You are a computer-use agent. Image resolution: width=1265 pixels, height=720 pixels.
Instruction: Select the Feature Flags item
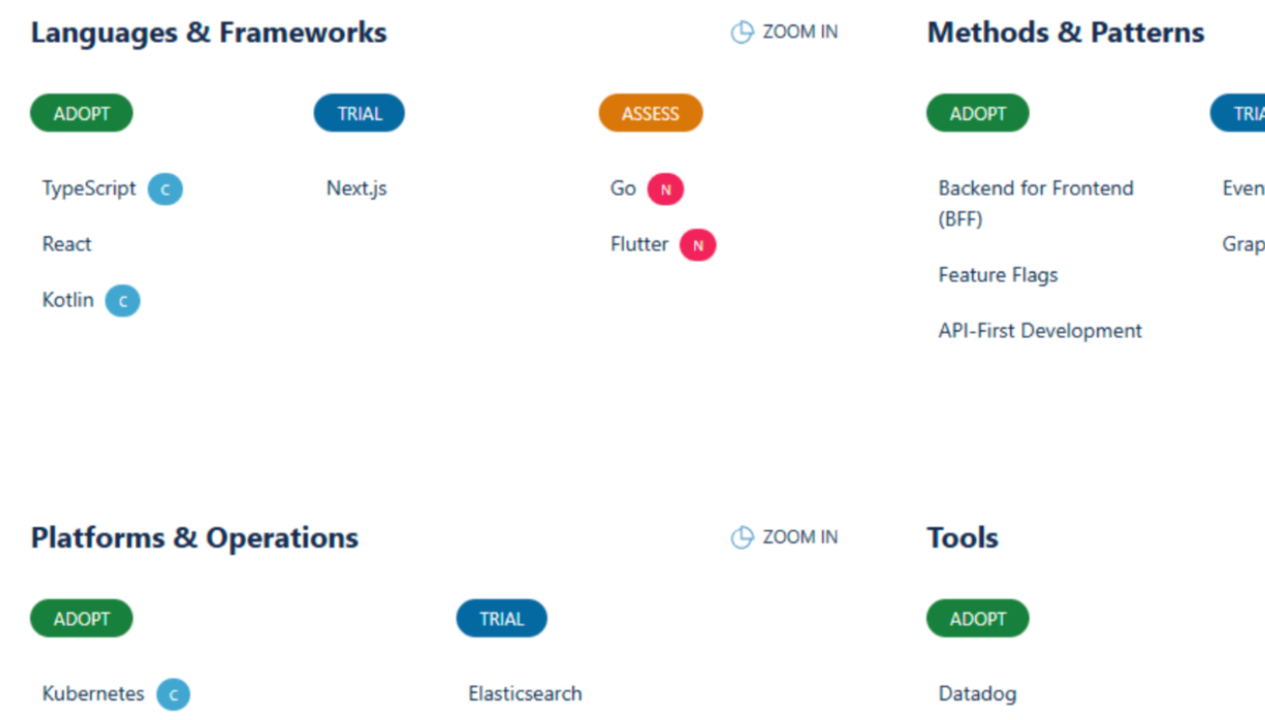coord(997,275)
